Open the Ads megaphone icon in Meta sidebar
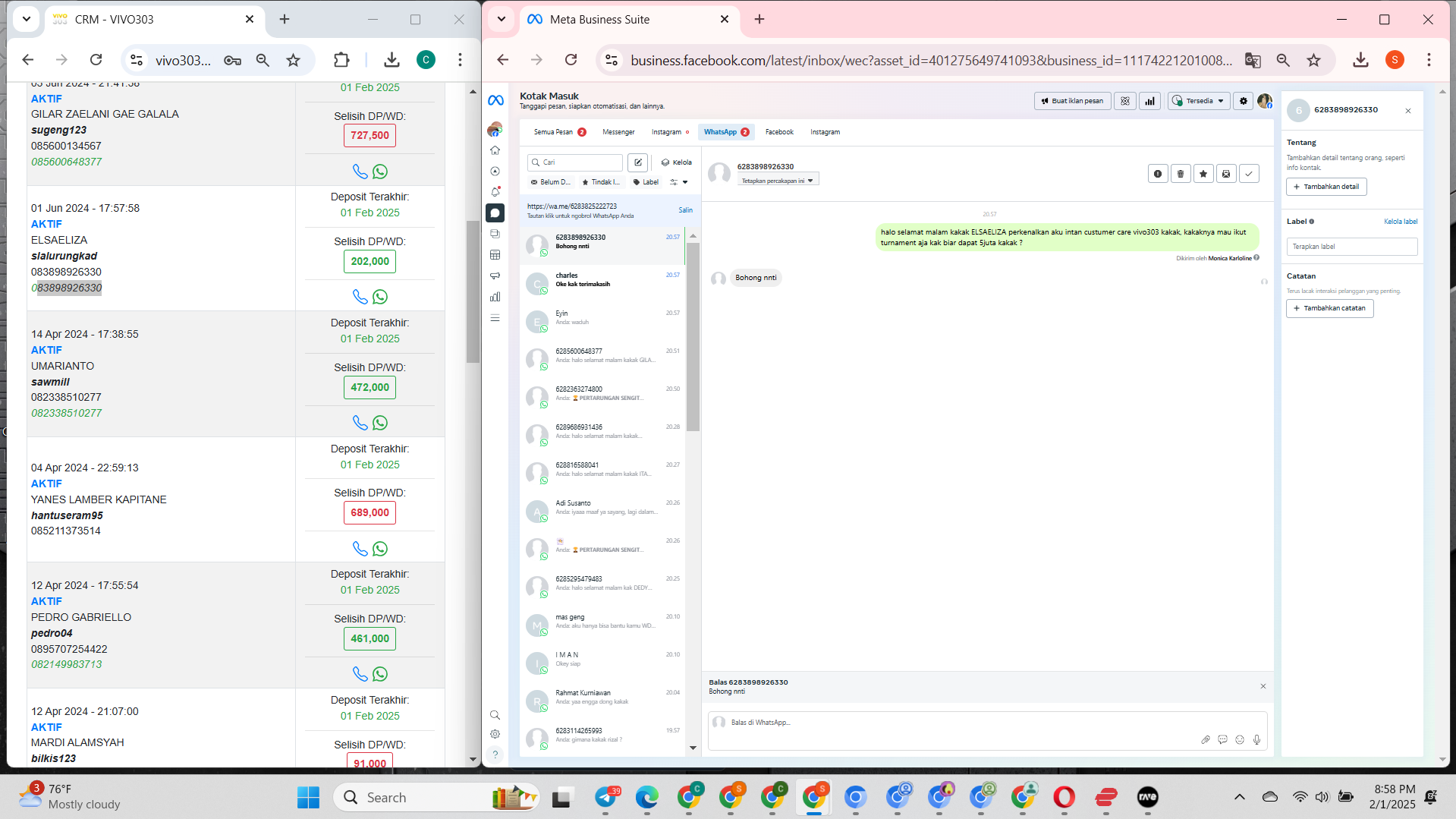The width and height of the screenshot is (1456, 819). [495, 276]
